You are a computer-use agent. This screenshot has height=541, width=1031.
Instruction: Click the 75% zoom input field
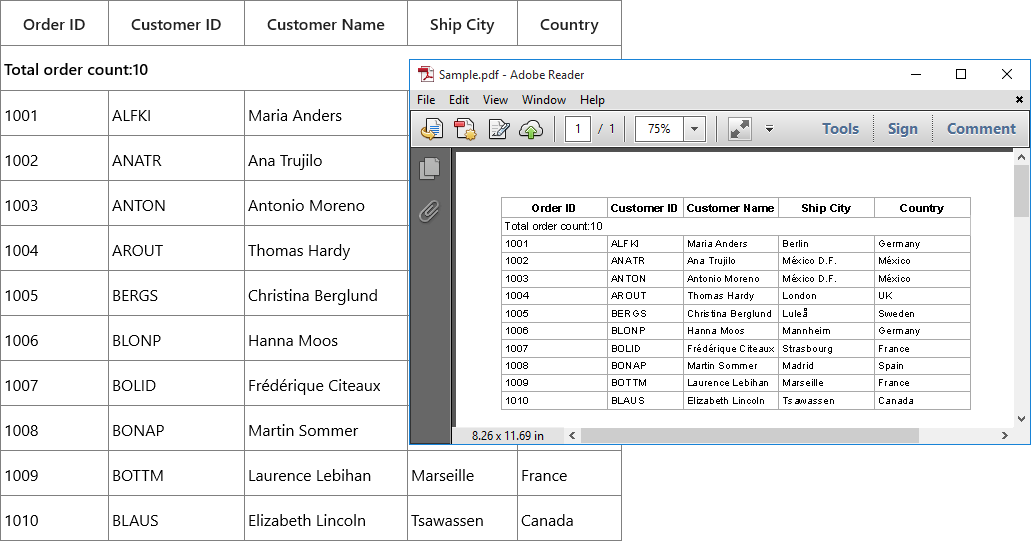[x=659, y=129]
